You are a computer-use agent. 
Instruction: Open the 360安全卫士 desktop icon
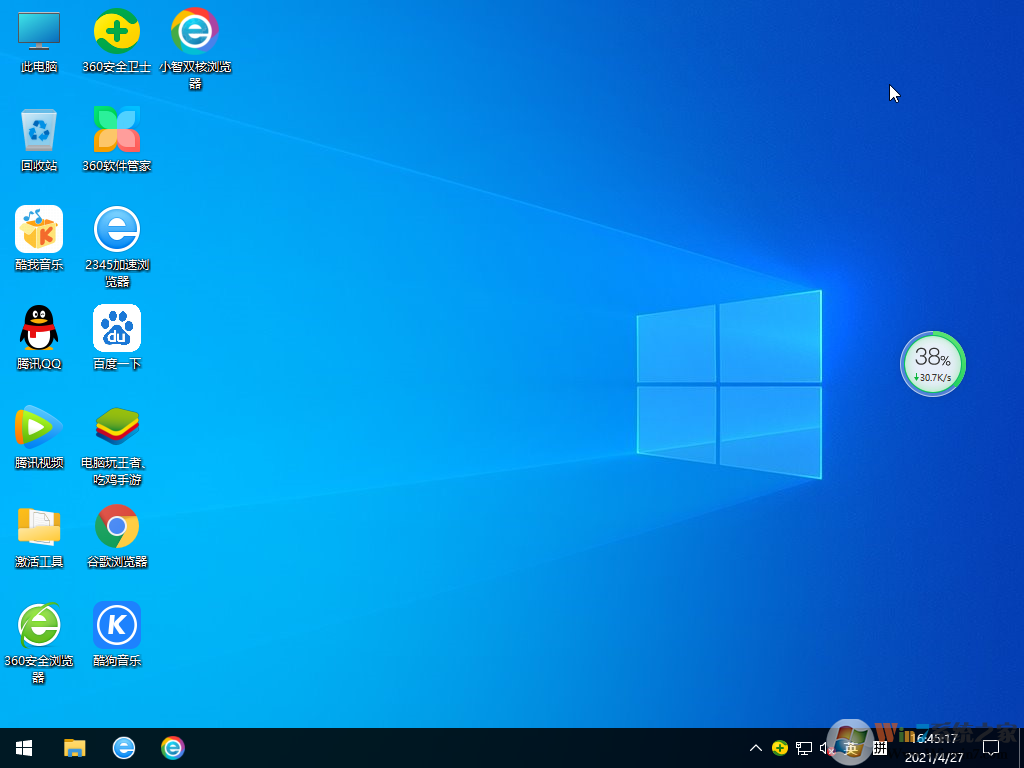pyautogui.click(x=117, y=32)
